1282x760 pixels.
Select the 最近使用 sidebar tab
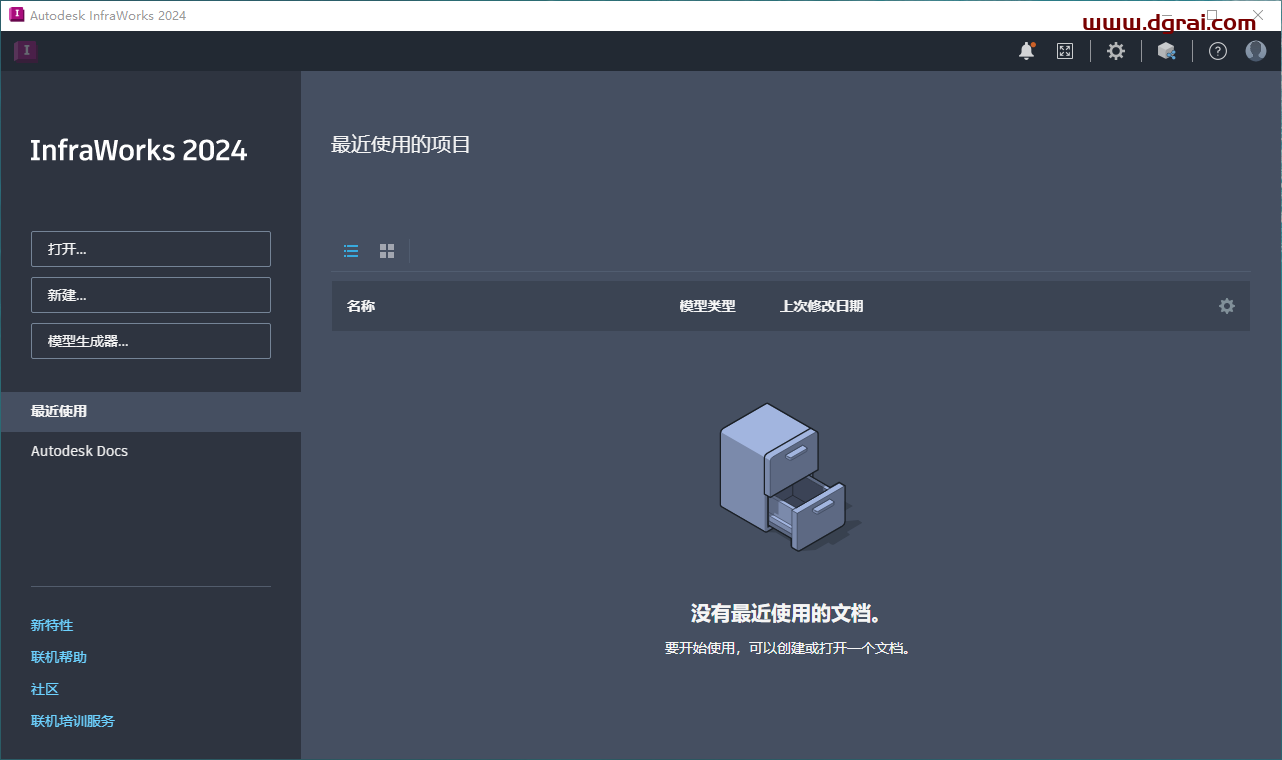tap(151, 411)
